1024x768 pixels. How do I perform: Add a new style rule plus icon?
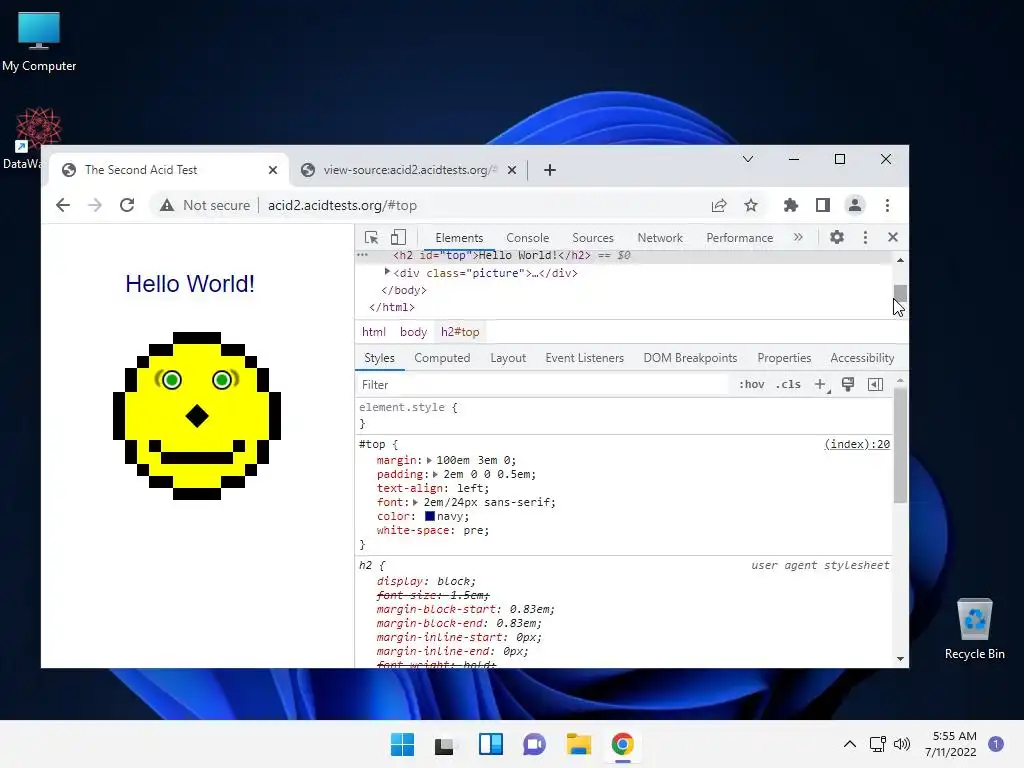pyautogui.click(x=821, y=385)
